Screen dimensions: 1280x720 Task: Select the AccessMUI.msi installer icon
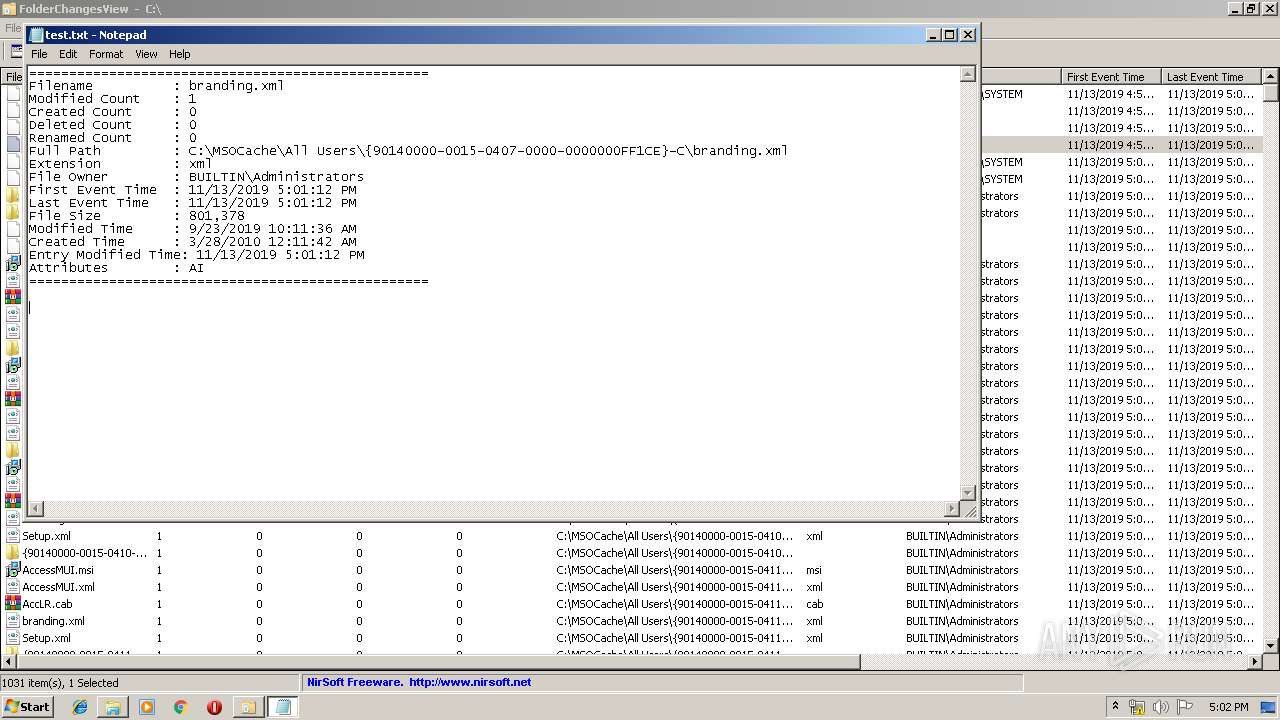13,570
